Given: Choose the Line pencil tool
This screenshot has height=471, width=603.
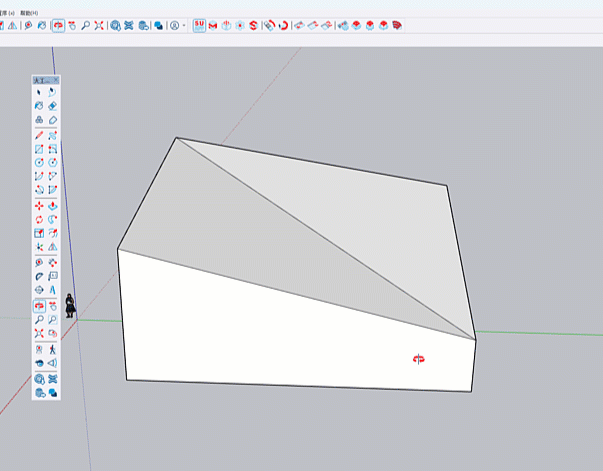Looking at the screenshot, I should tap(39, 134).
